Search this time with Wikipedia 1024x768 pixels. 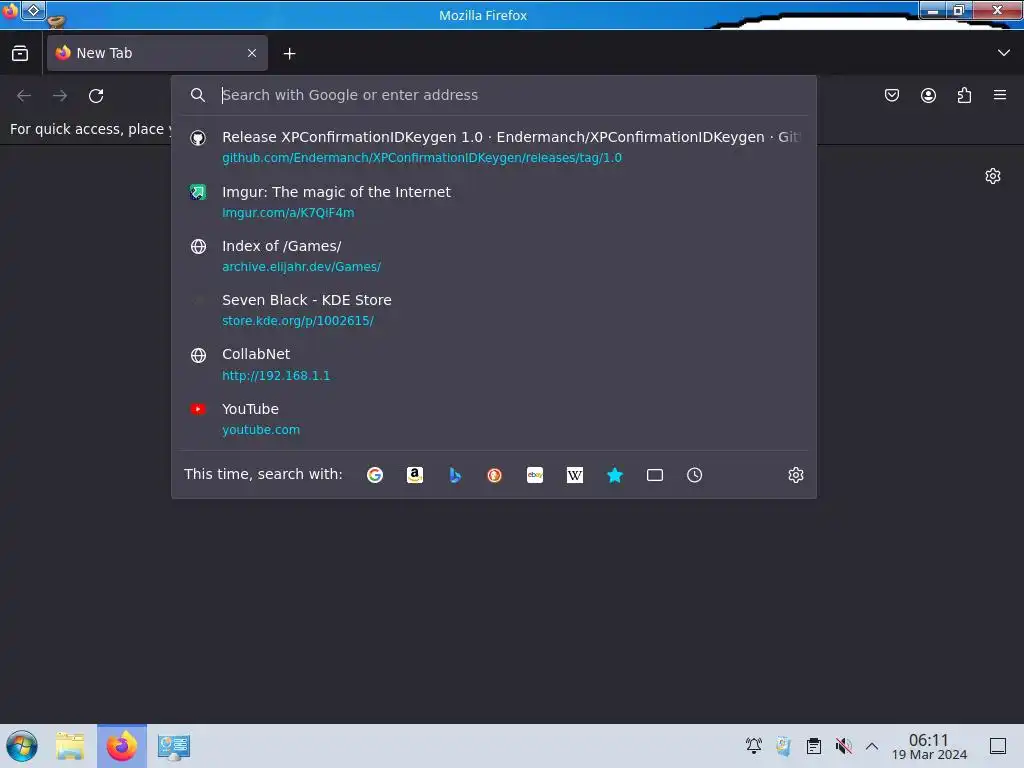point(575,475)
